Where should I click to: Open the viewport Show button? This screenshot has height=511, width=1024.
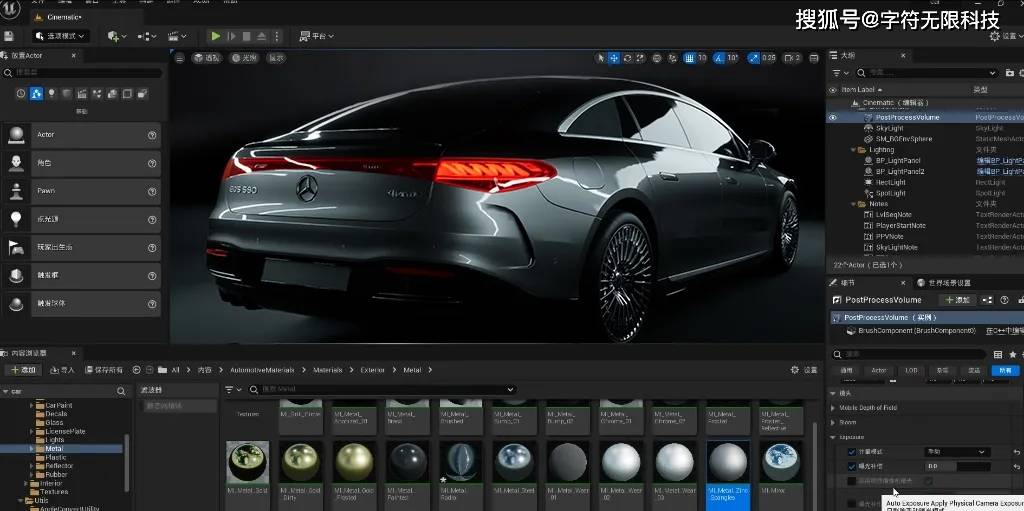[276, 58]
